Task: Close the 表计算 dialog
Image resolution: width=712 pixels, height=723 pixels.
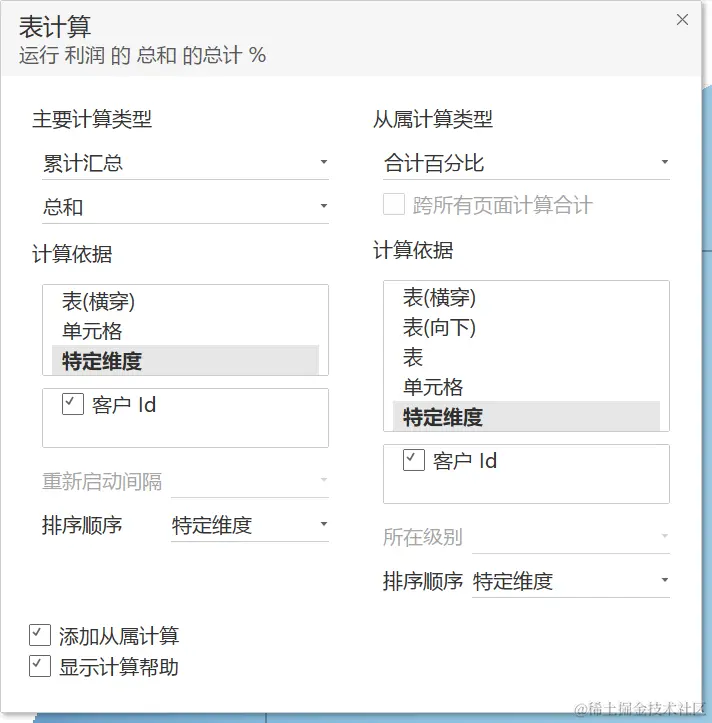Action: pyautogui.click(x=682, y=20)
